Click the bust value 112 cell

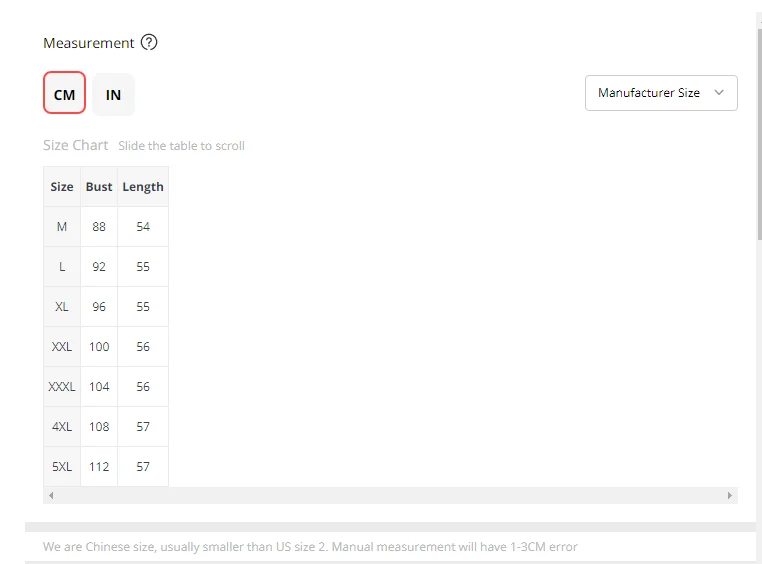(x=99, y=467)
